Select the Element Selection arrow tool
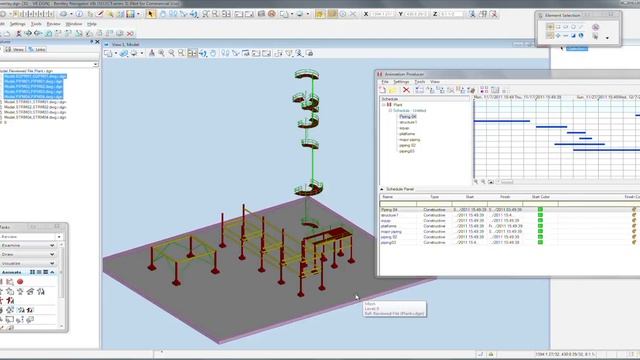 (151, 14)
